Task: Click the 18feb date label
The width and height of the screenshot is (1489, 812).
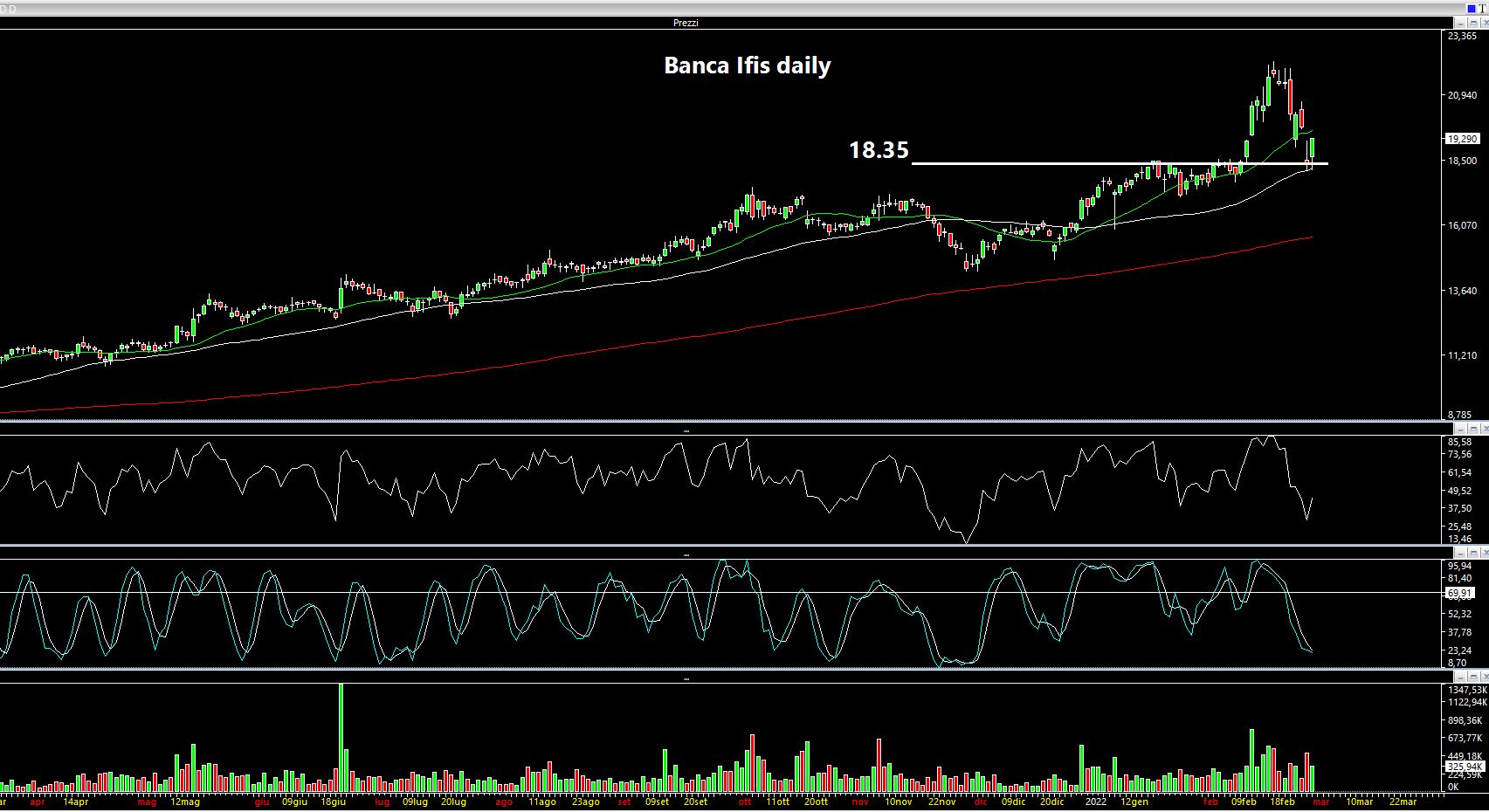Action: point(1281,802)
